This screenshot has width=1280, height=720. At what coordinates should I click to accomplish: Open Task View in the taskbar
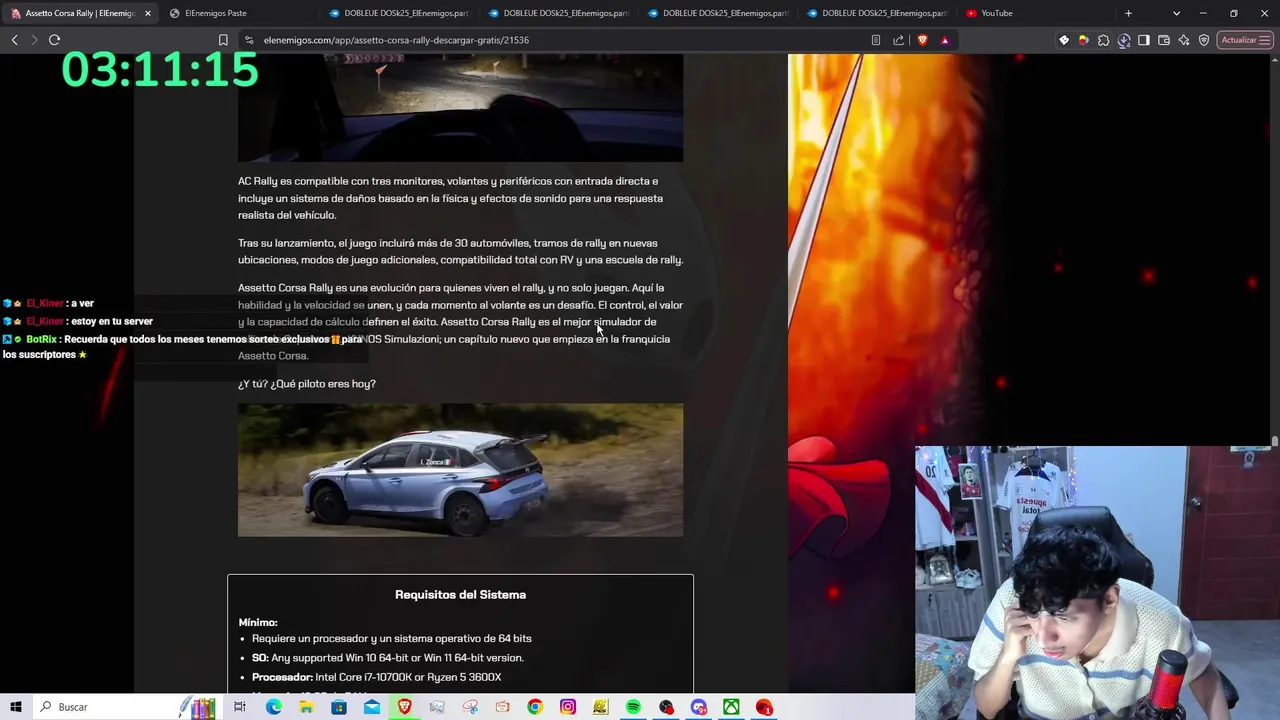tap(240, 707)
